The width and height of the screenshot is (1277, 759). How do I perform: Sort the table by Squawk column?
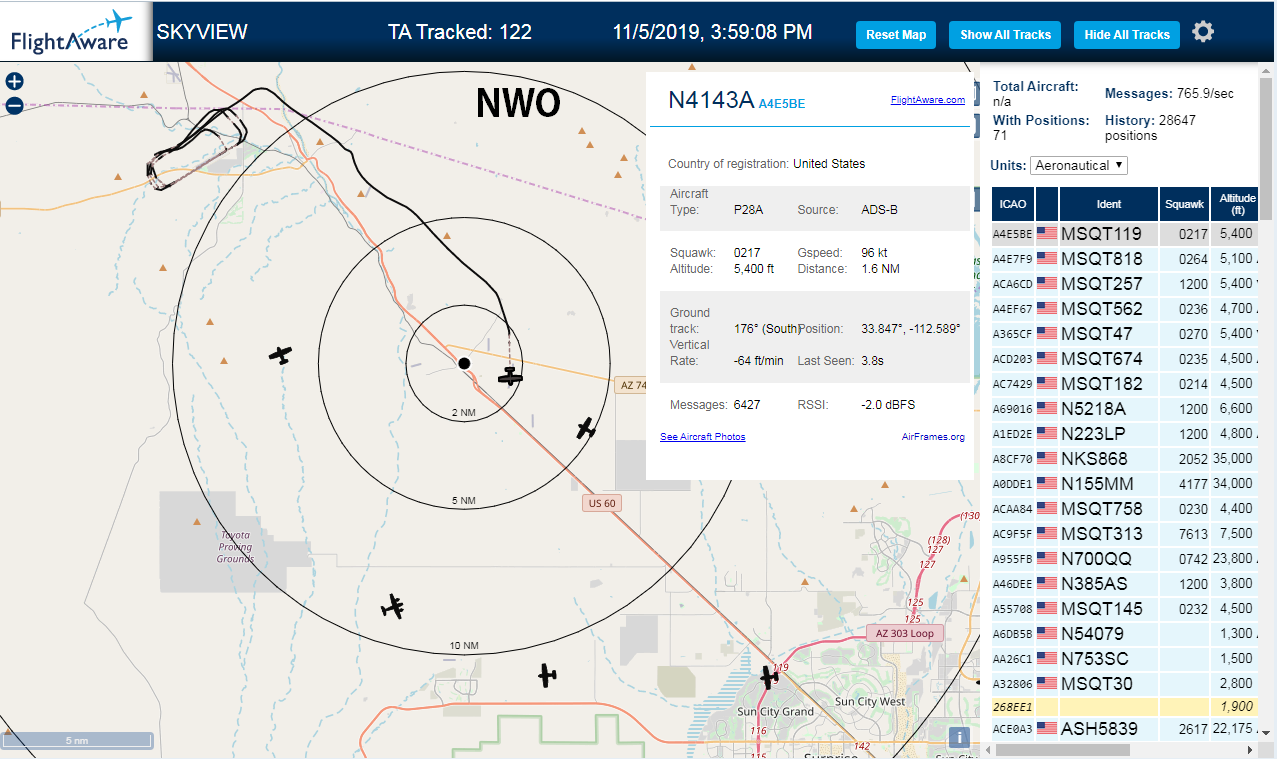click(x=1185, y=204)
